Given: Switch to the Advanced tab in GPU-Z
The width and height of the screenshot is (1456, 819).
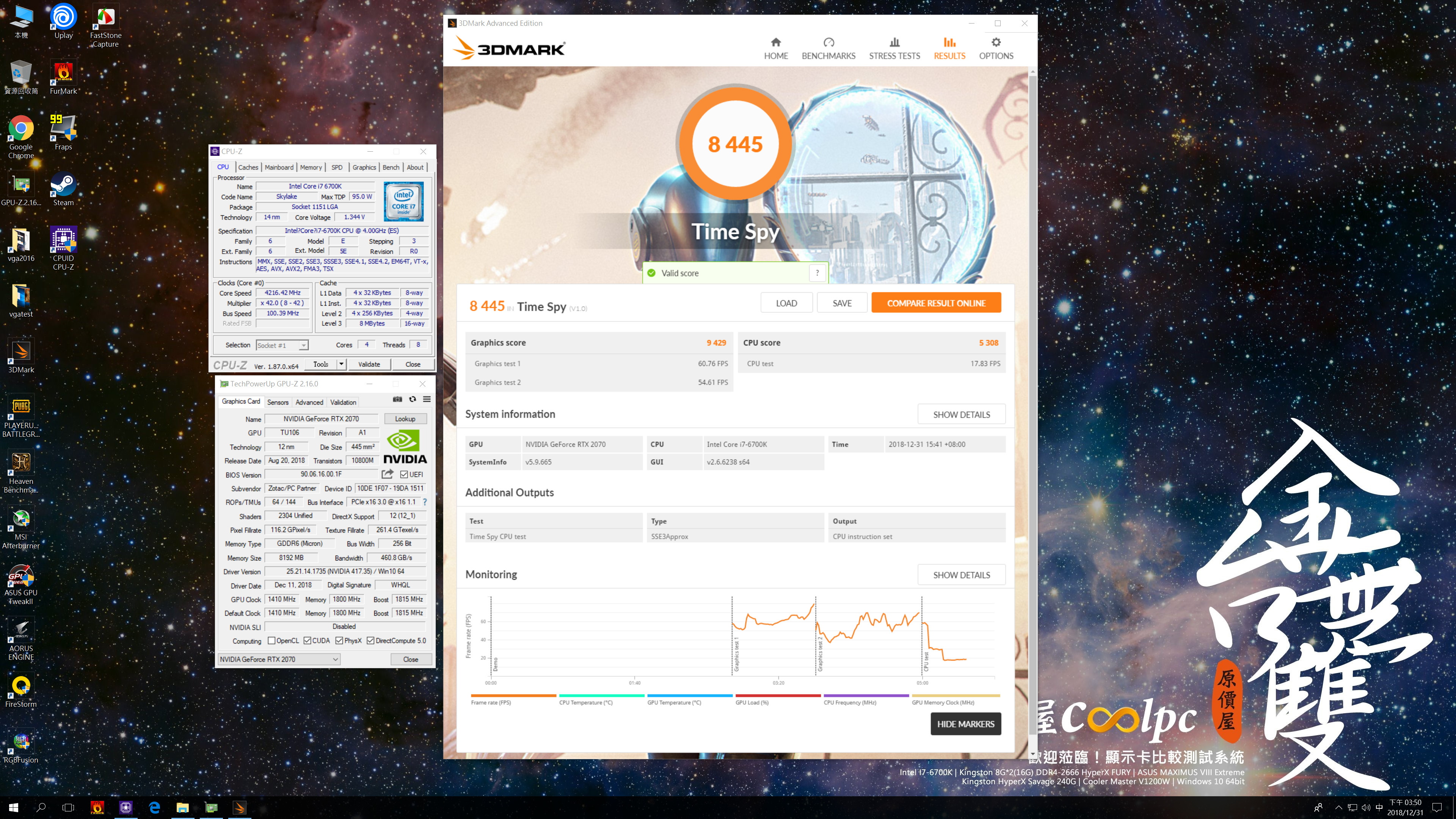Looking at the screenshot, I should [x=309, y=402].
